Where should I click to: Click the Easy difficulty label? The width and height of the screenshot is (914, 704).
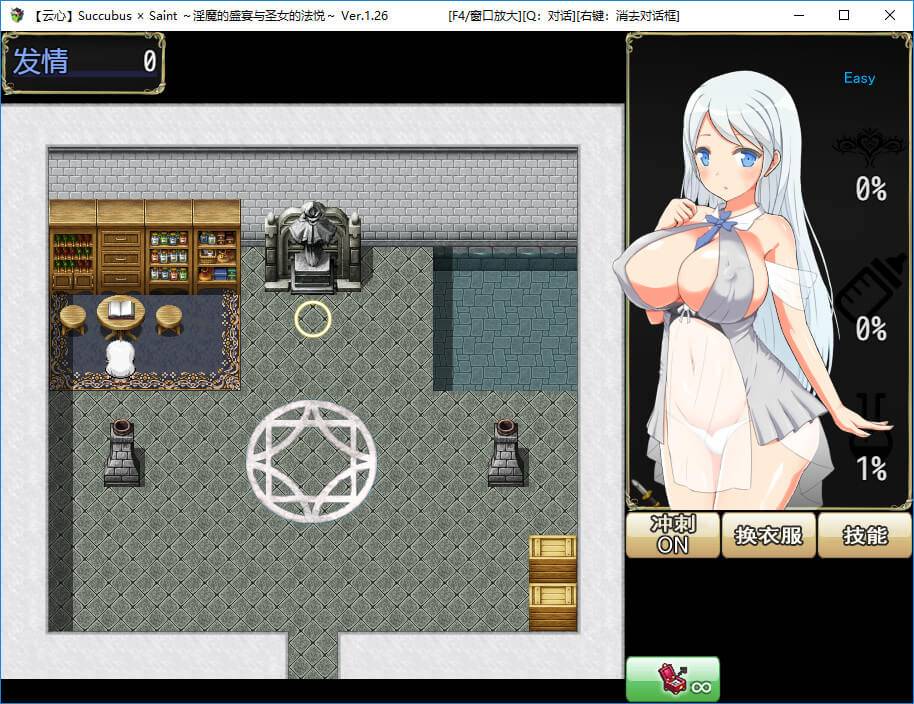[x=859, y=78]
